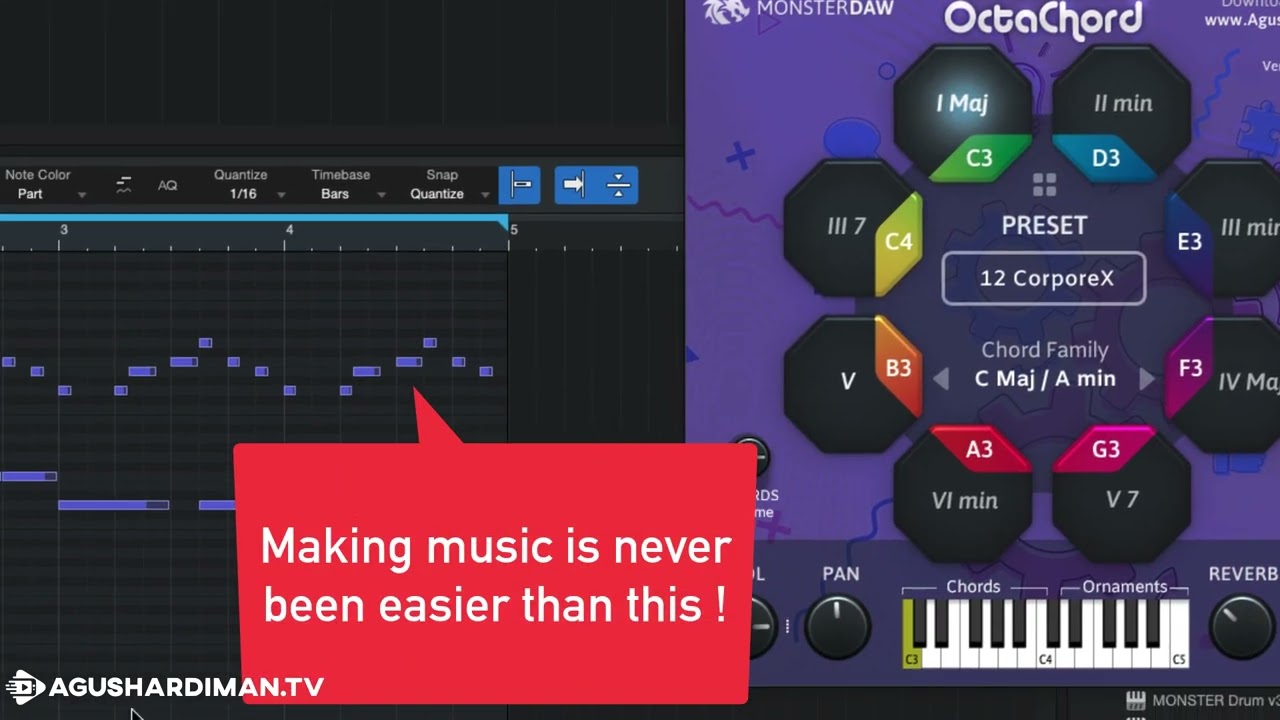
Task: Select previous chord family with left arrow
Action: tap(941, 379)
